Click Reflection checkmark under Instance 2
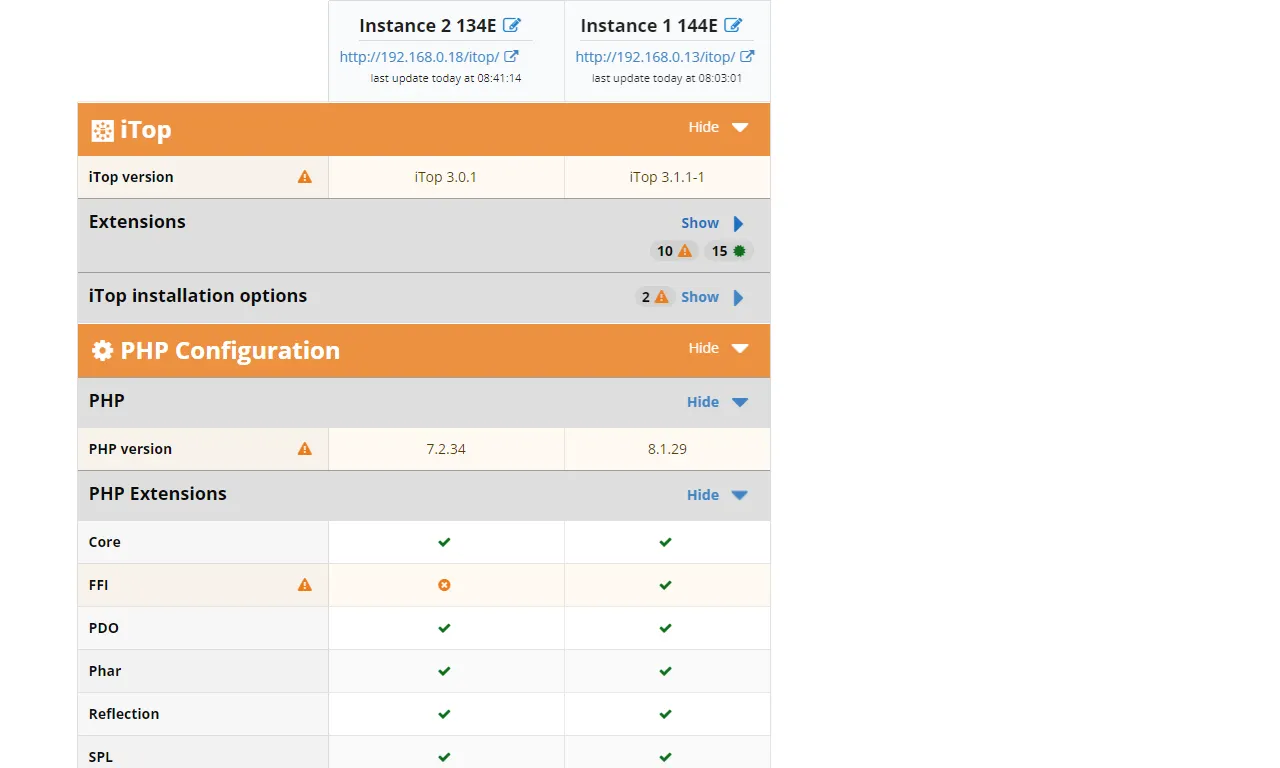1280x768 pixels. (444, 714)
